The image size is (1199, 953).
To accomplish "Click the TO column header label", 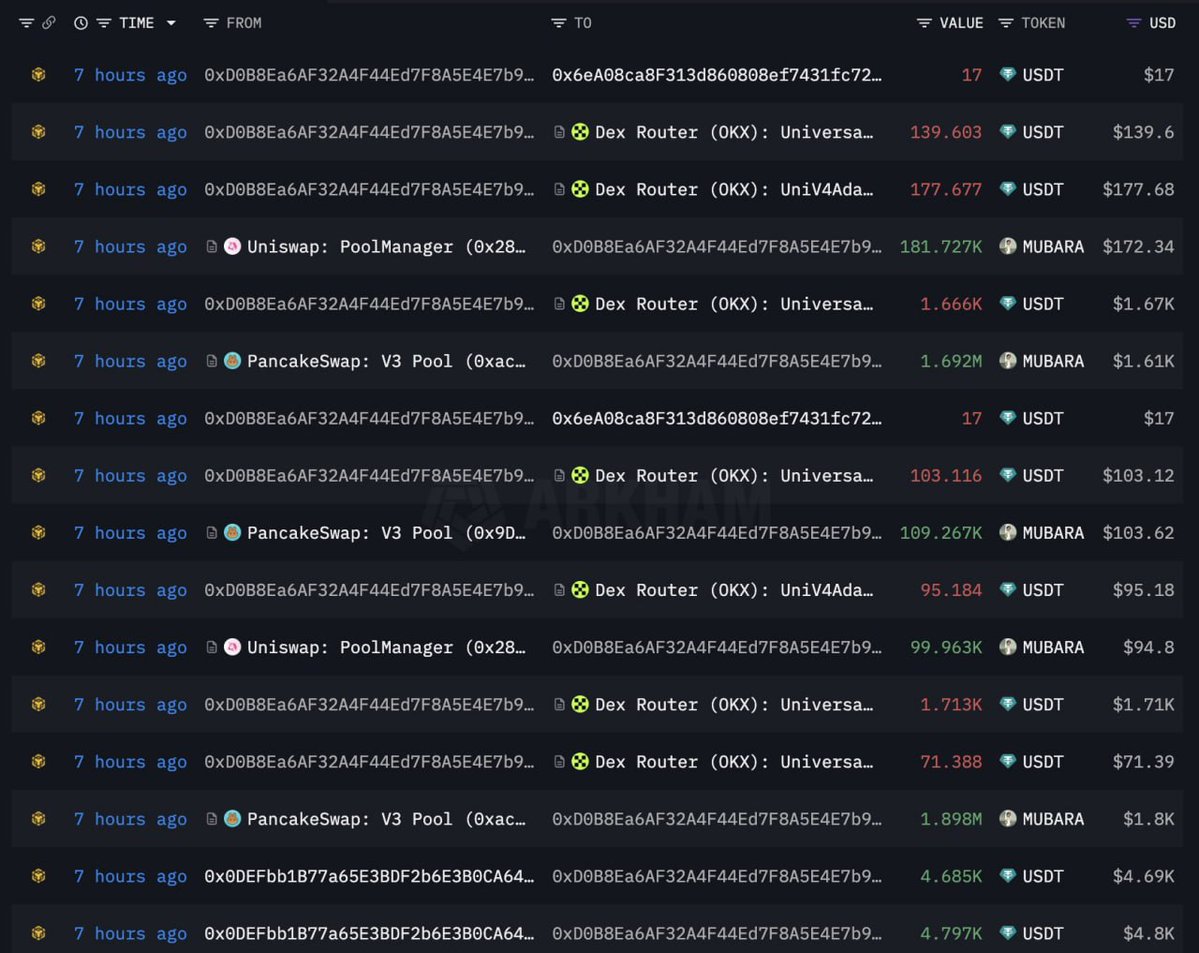I will pos(583,23).
